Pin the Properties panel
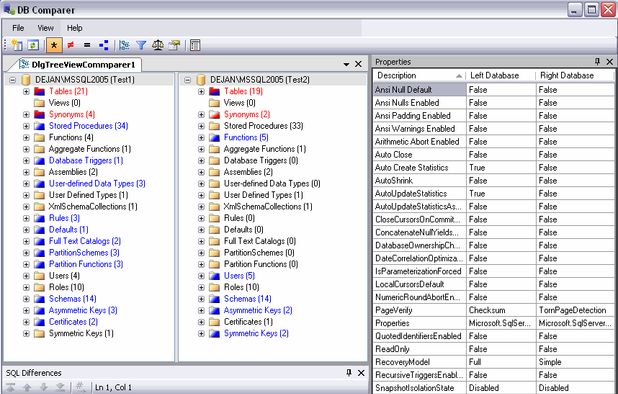The image size is (618, 394). pos(598,61)
